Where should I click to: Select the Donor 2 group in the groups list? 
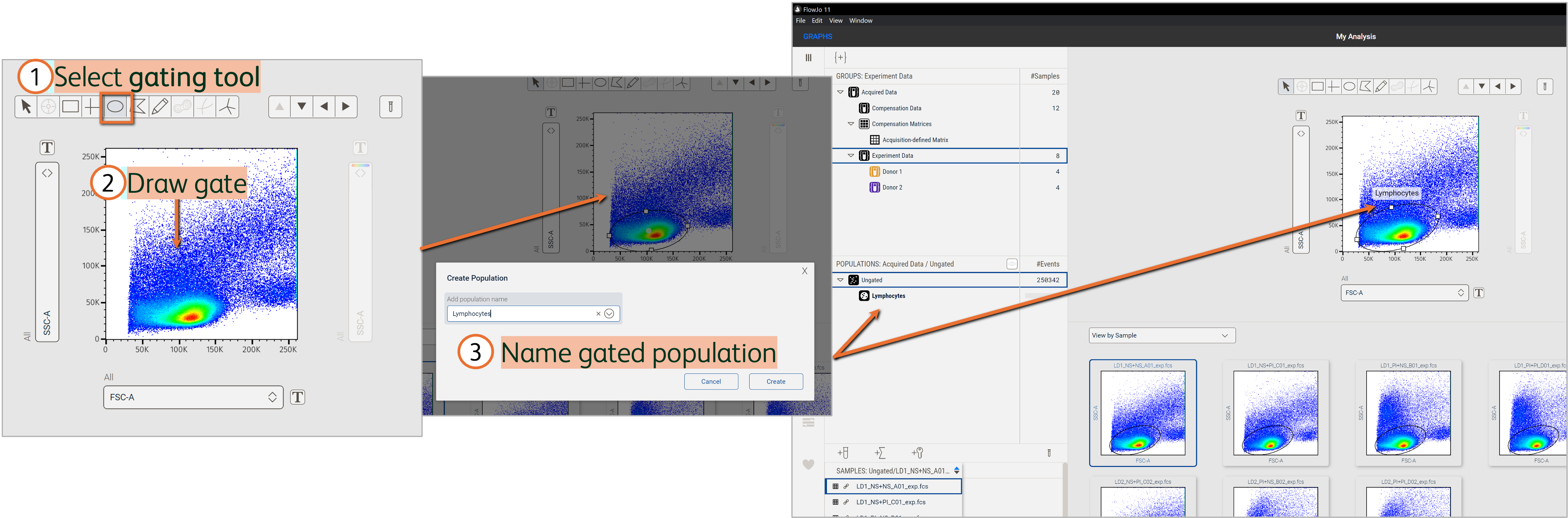tap(892, 187)
